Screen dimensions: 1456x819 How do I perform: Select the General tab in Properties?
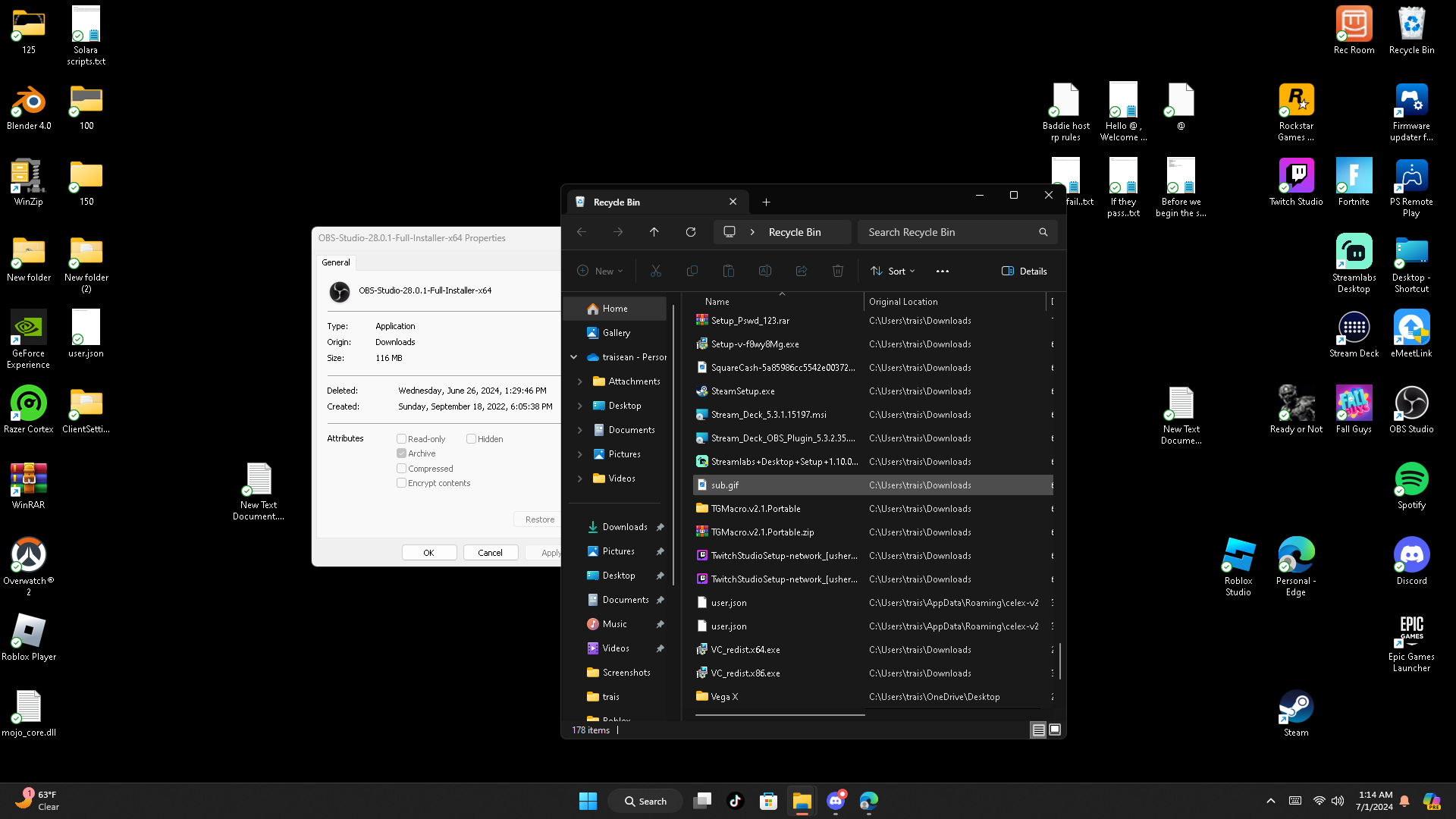tap(336, 262)
